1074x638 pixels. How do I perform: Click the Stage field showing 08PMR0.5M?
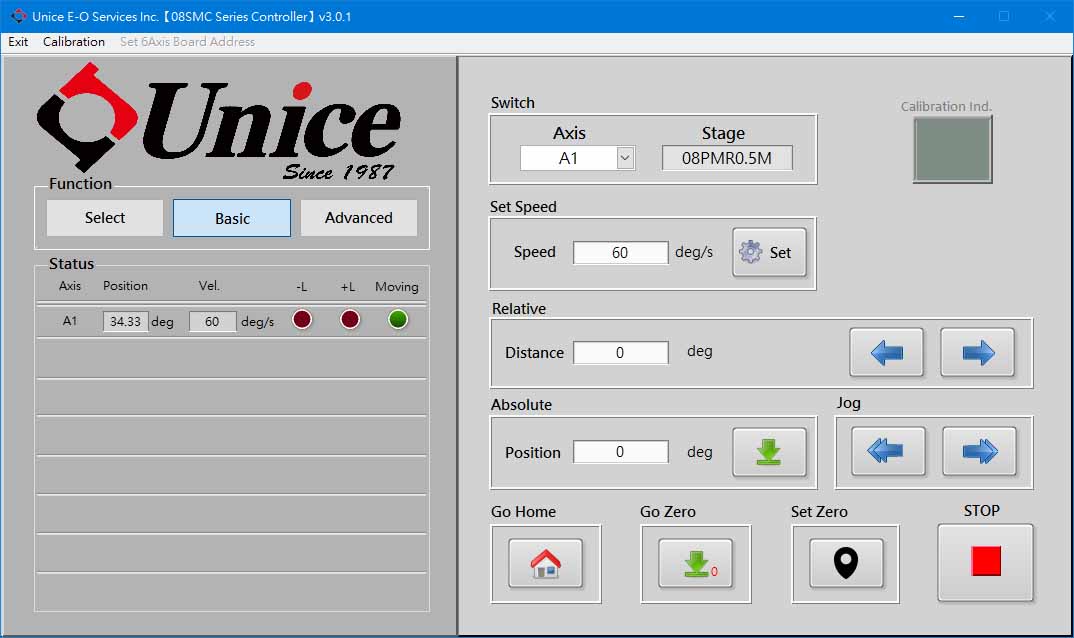pyautogui.click(x=727, y=158)
